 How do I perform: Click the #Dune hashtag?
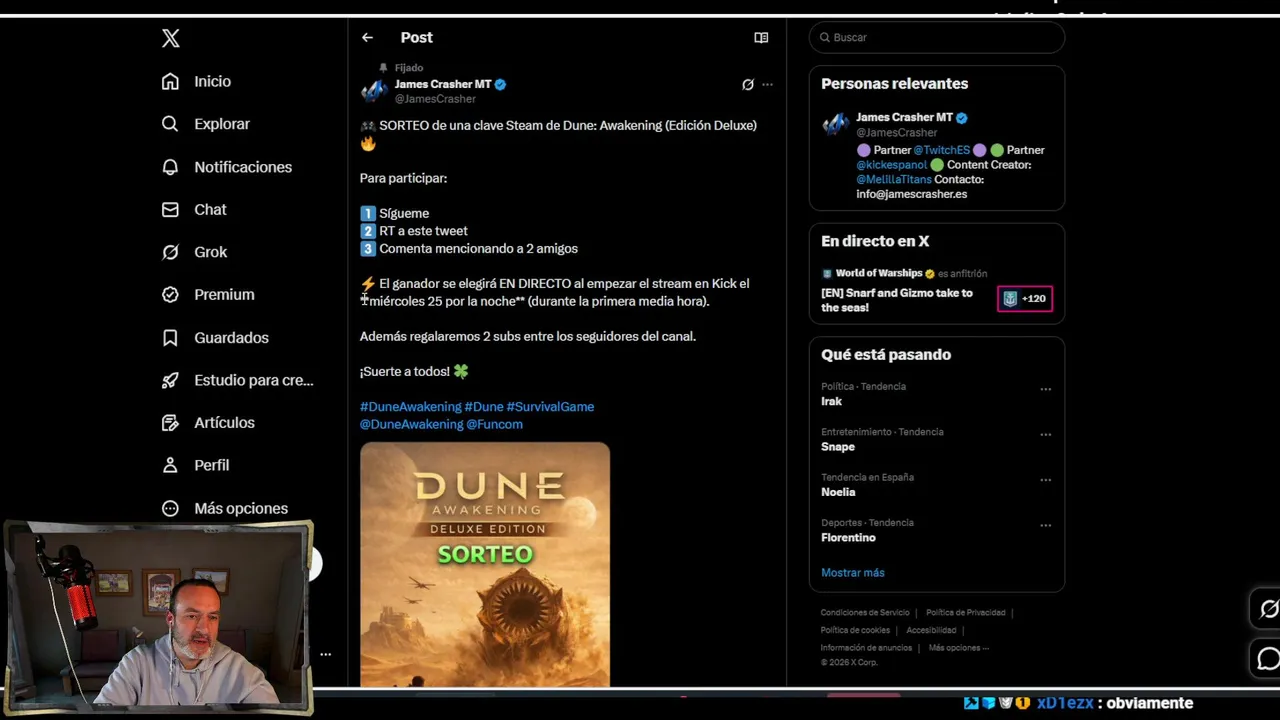pos(484,406)
